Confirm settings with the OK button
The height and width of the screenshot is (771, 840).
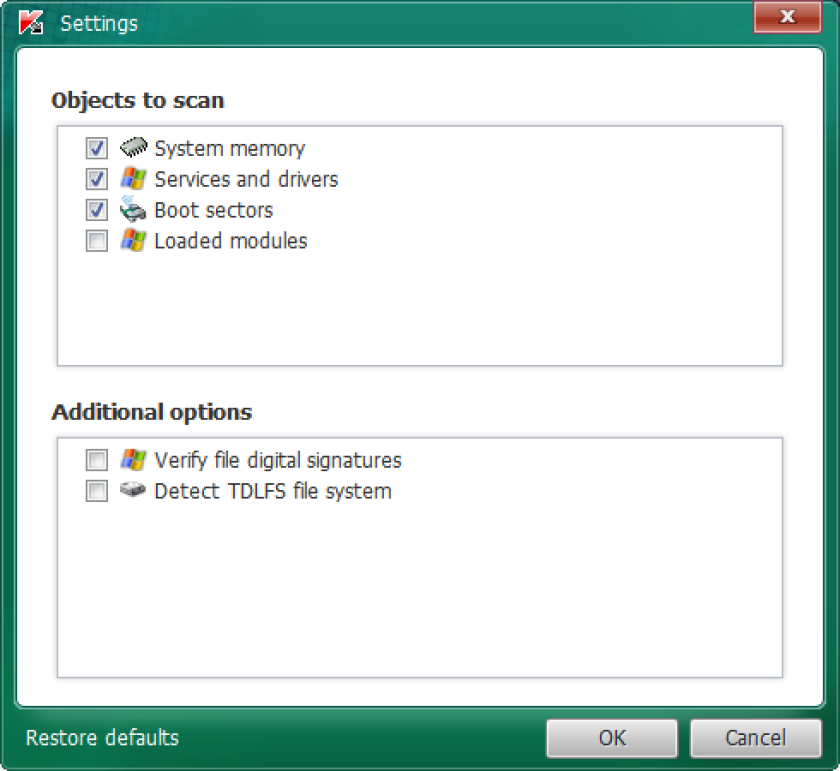pos(612,738)
